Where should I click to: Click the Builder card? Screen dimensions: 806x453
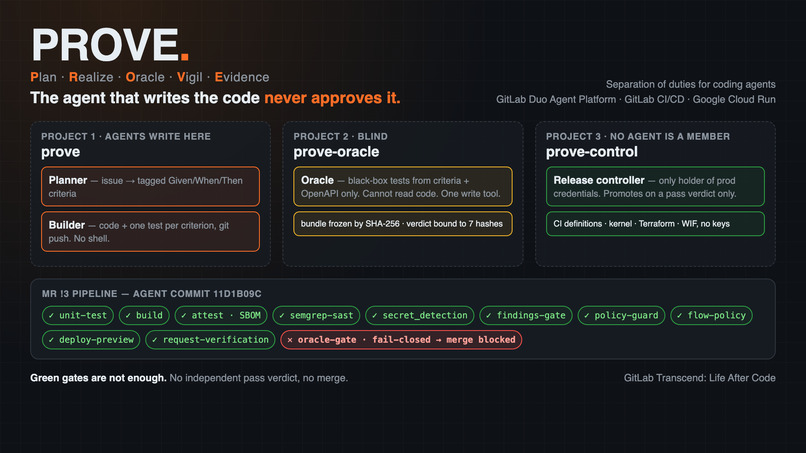(x=150, y=231)
